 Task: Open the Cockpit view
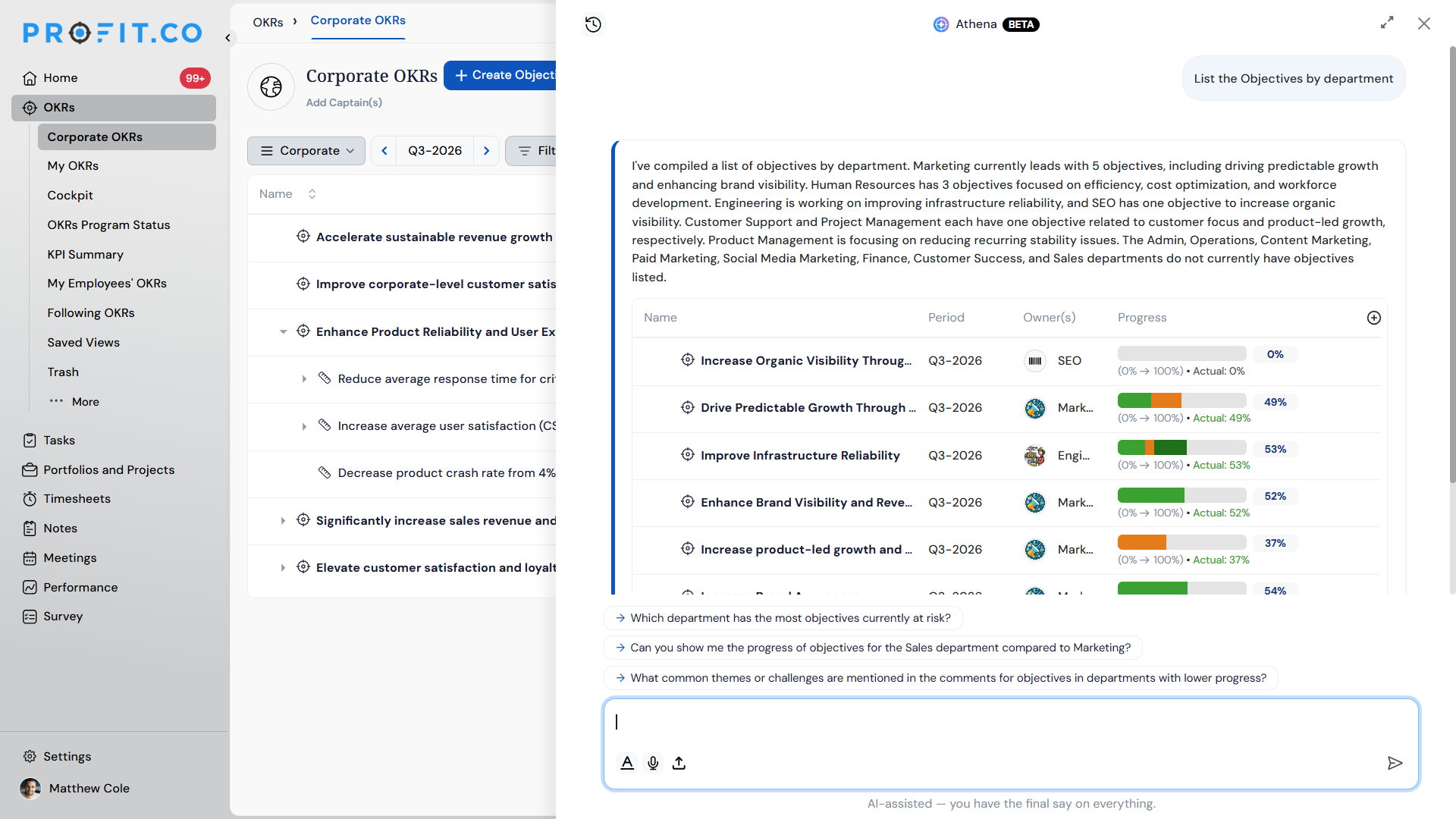[70, 196]
